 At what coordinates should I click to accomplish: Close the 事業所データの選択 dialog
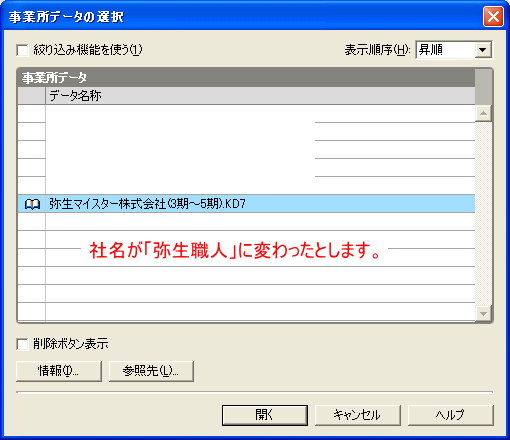tap(493, 17)
